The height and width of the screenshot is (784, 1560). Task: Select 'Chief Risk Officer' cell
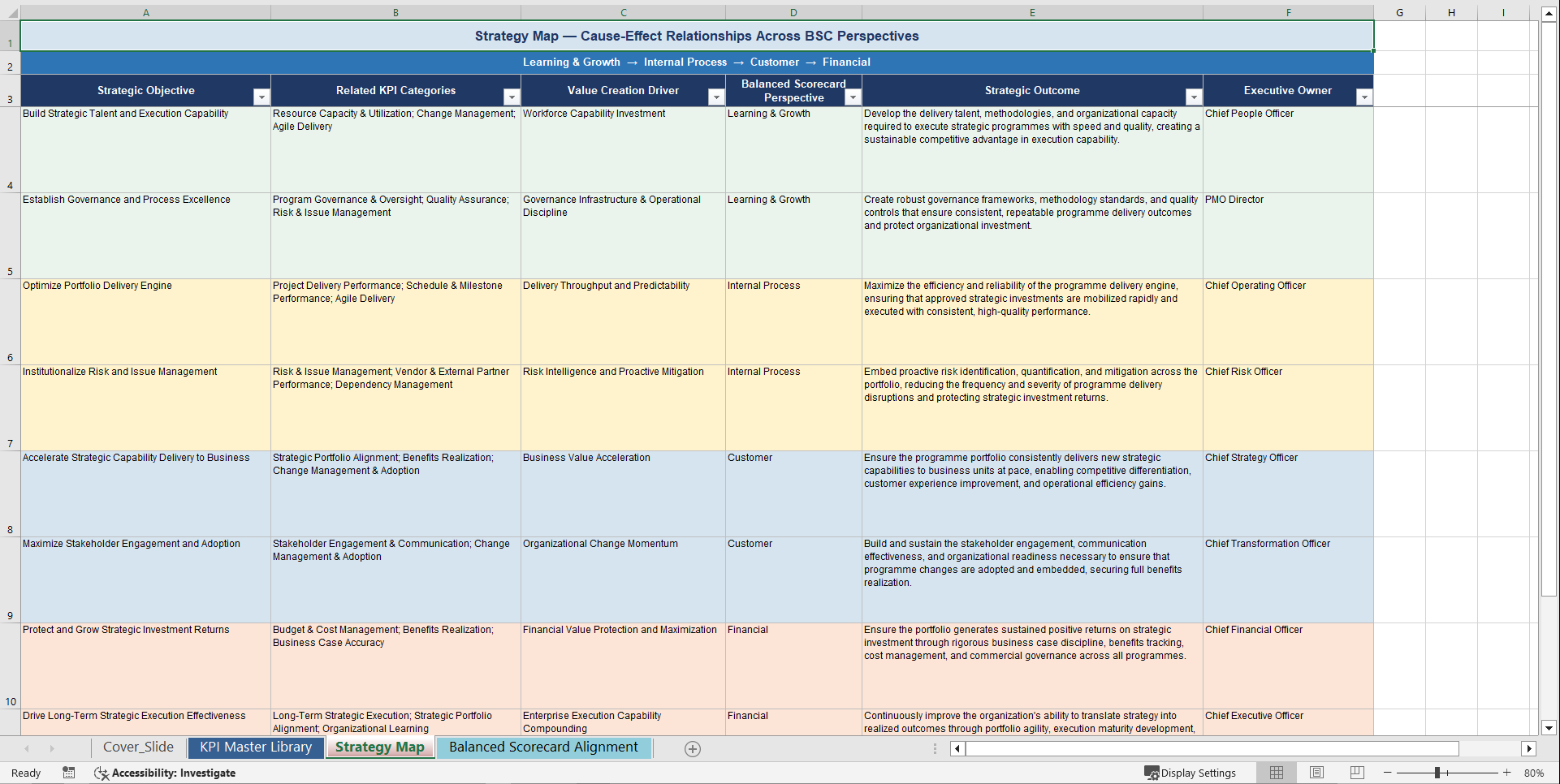[1288, 408]
